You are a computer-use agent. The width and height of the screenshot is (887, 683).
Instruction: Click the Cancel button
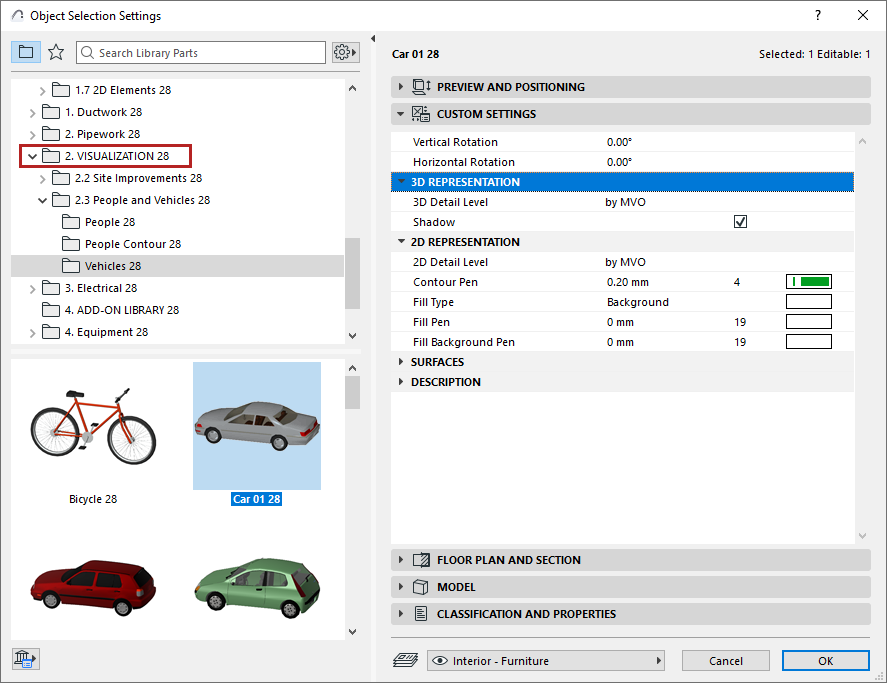click(x=725, y=661)
